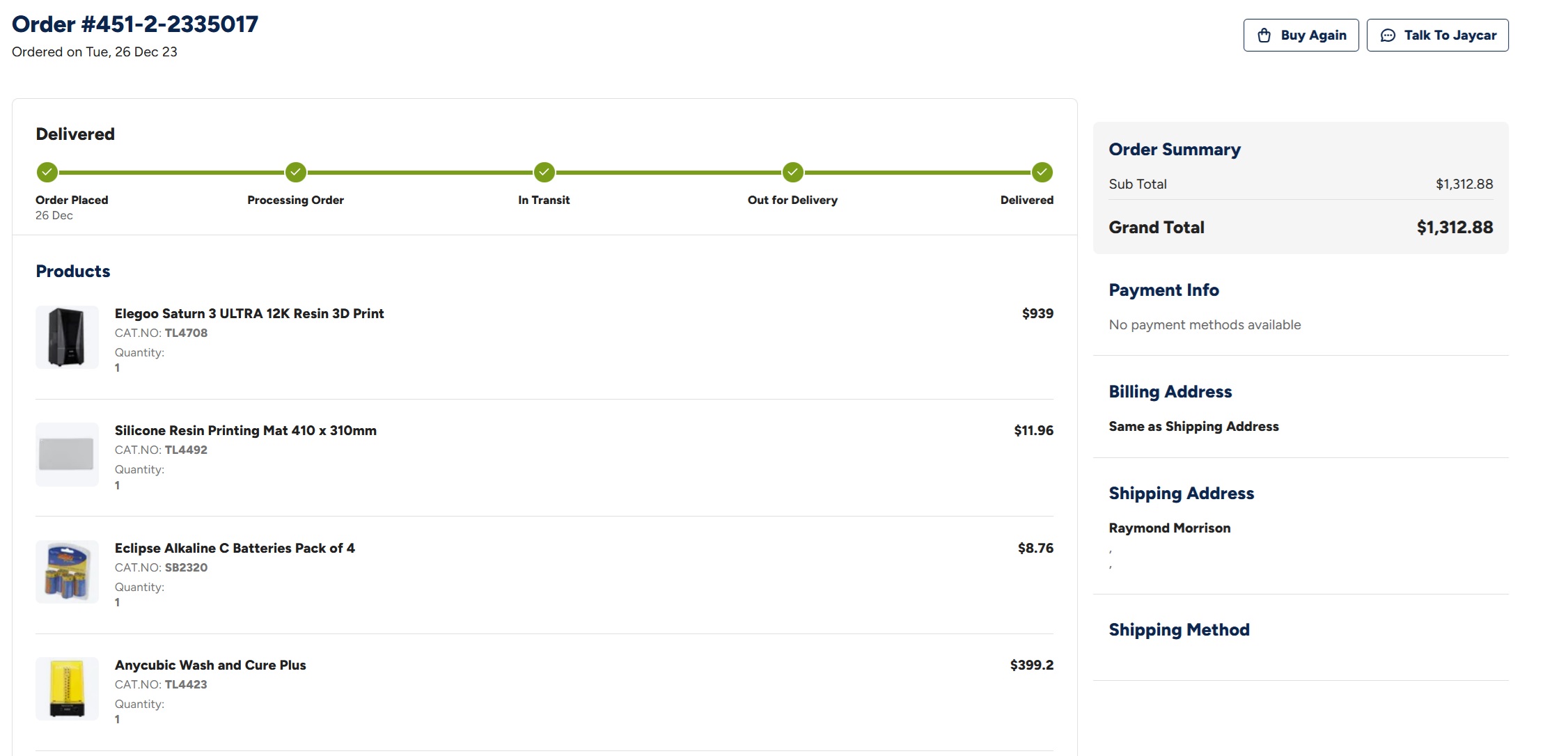Click the Delivered checkmark circle
The image size is (1568, 756).
pos(1042,172)
